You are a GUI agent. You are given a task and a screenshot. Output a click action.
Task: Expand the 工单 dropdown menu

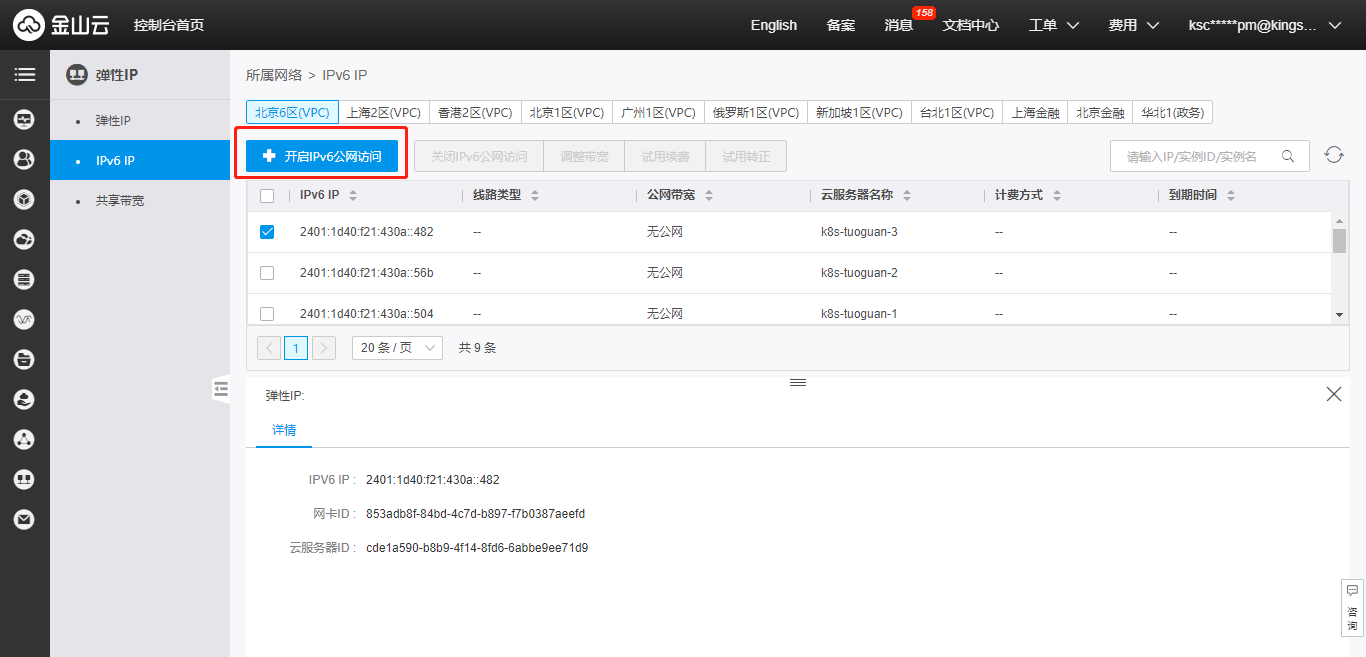pyautogui.click(x=1053, y=25)
